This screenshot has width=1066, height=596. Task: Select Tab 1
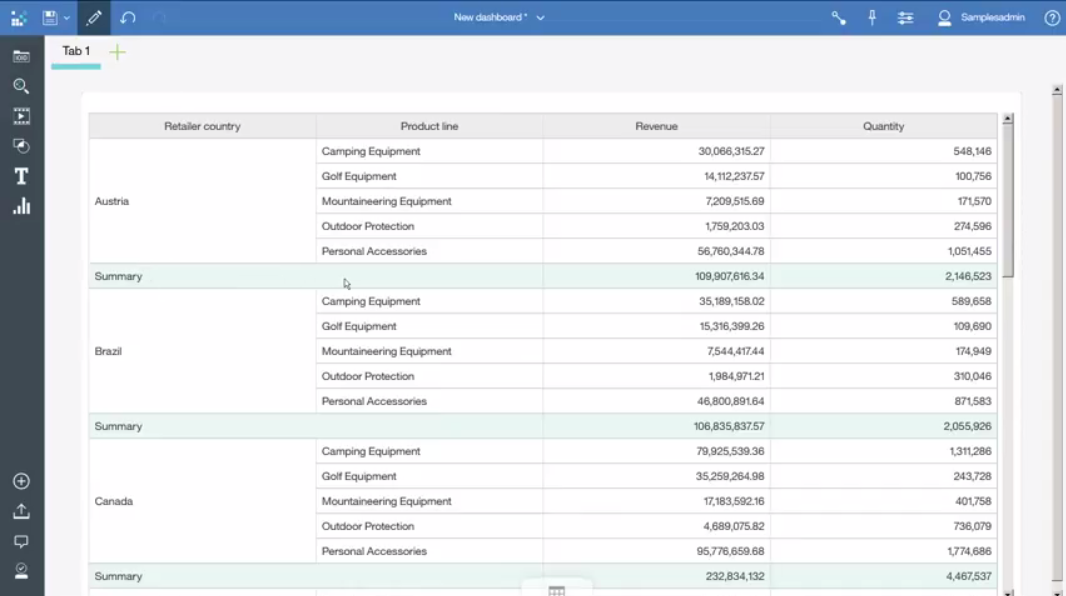pyautogui.click(x=76, y=51)
